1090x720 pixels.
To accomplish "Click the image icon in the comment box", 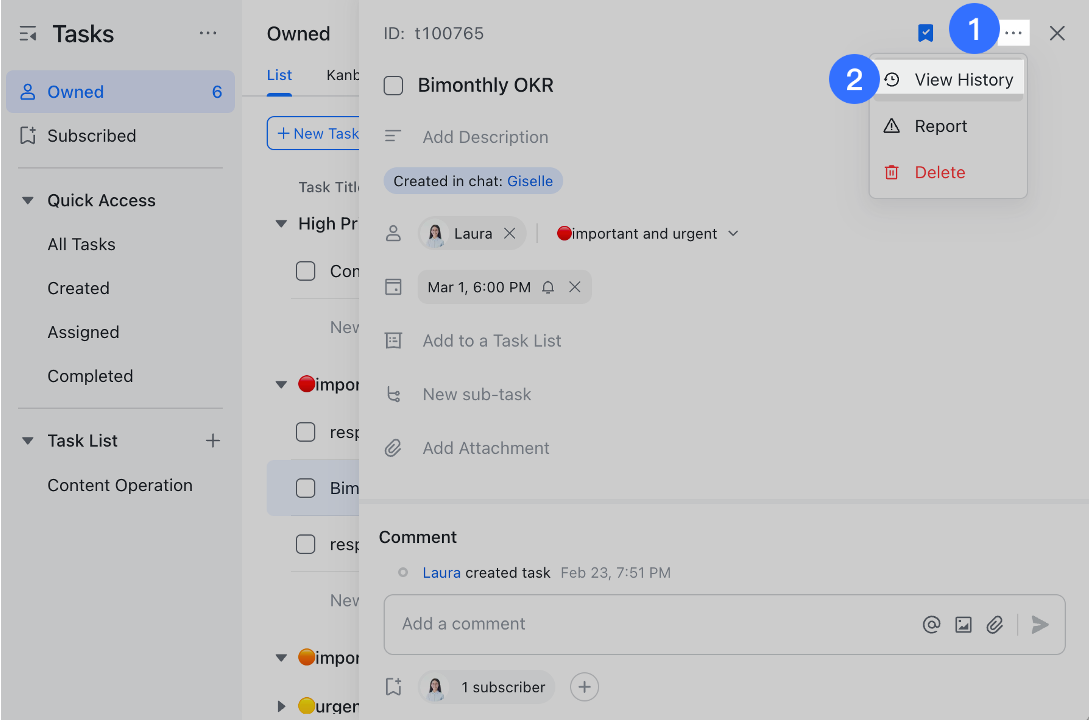I will pyautogui.click(x=963, y=623).
